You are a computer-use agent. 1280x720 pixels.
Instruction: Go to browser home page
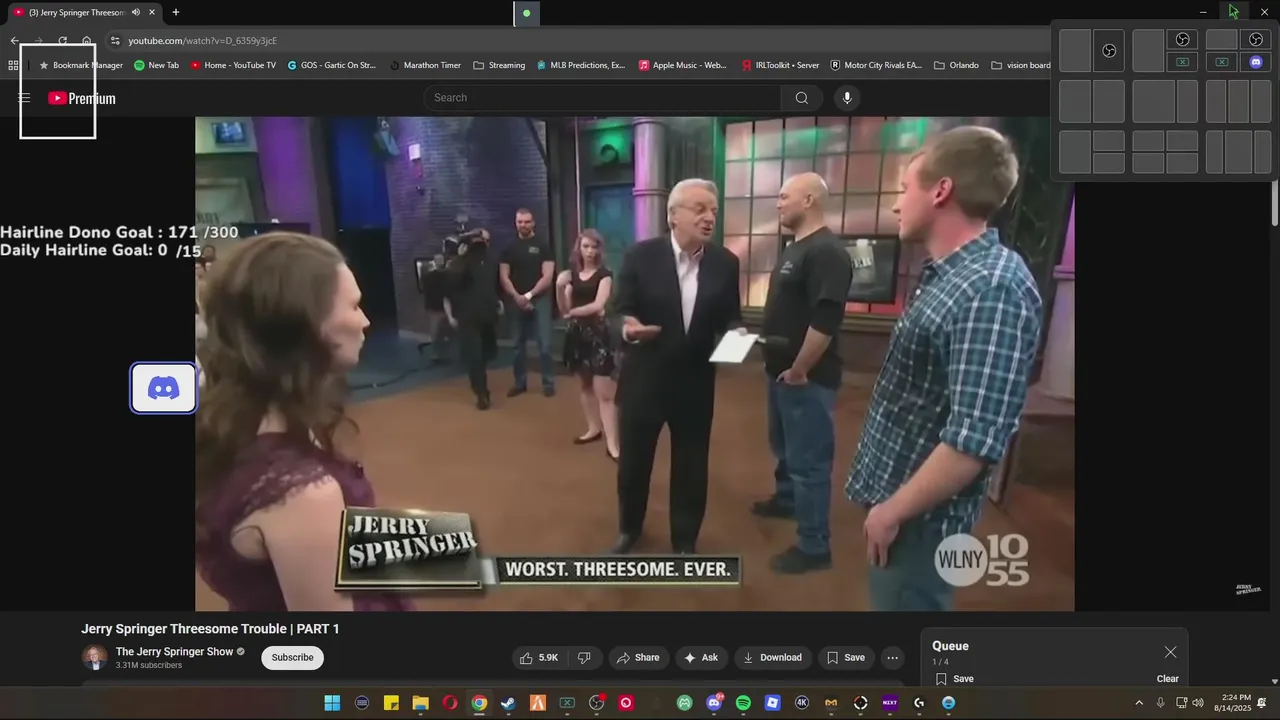coord(87,41)
